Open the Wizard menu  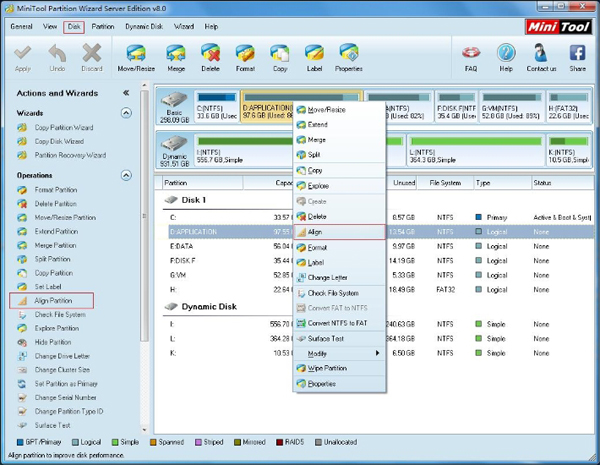(x=184, y=26)
